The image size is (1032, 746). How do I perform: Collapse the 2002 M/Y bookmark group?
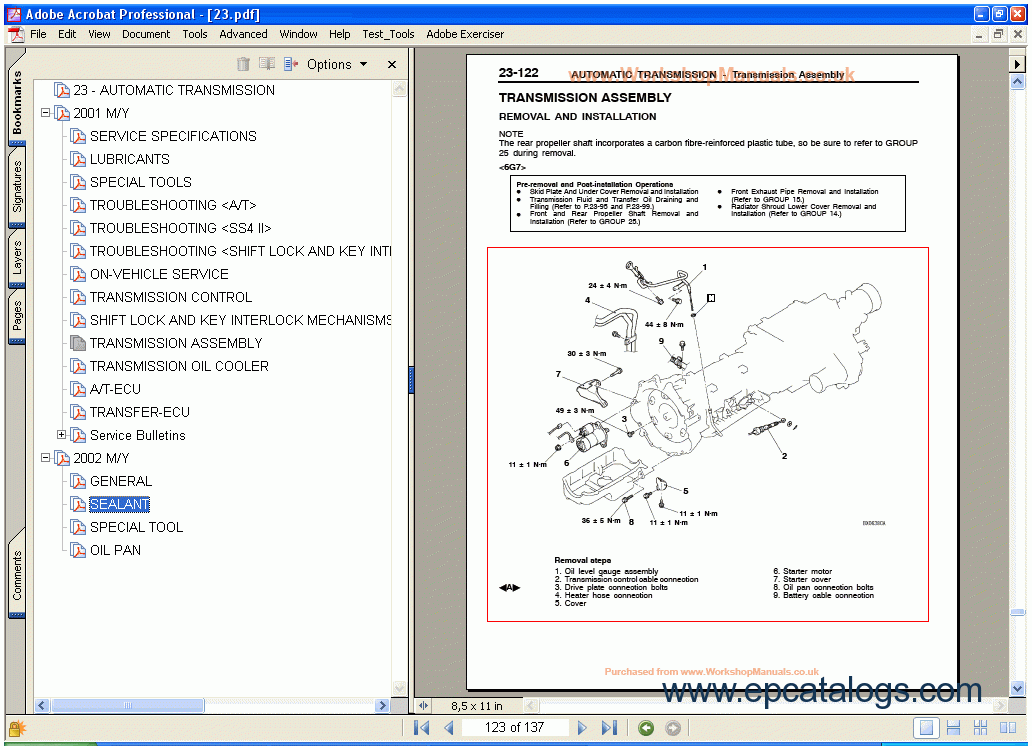tap(45, 458)
